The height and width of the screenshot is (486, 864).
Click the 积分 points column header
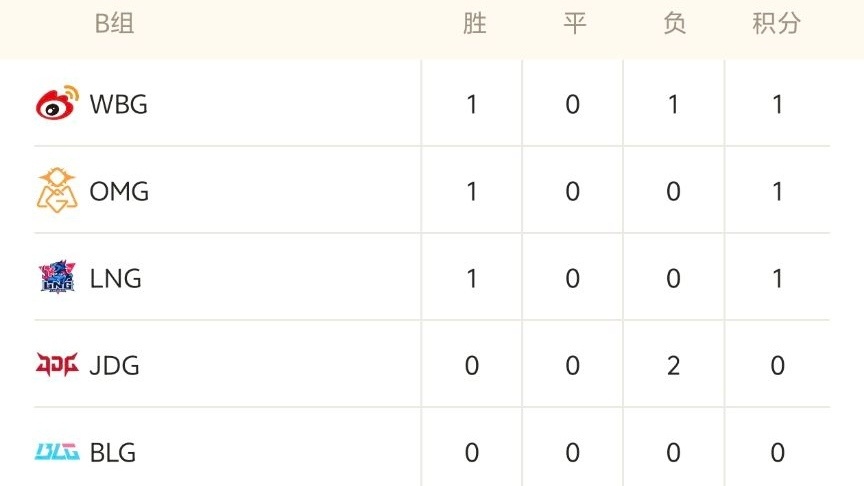point(776,24)
